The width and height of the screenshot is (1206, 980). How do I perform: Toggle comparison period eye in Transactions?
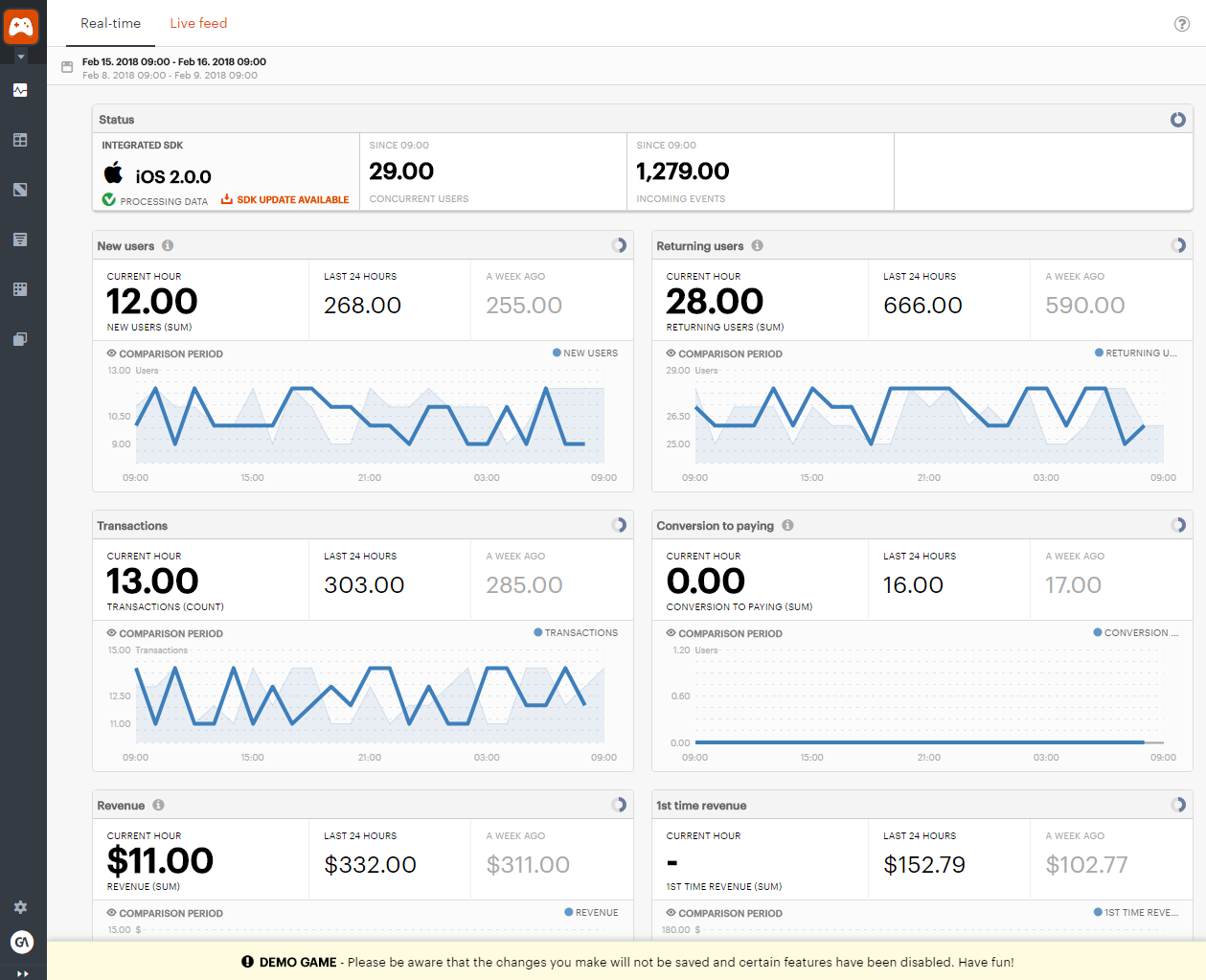click(111, 633)
